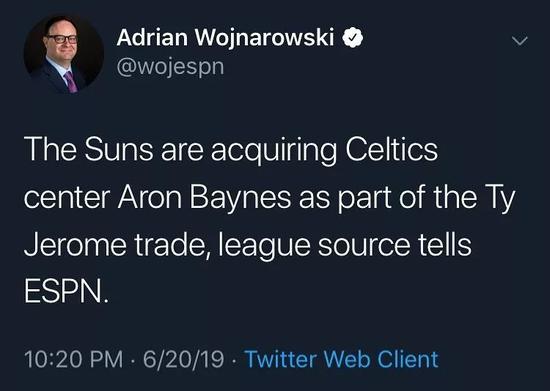
Task: Click the name Aron Baynes in tweet
Action: coord(204,198)
